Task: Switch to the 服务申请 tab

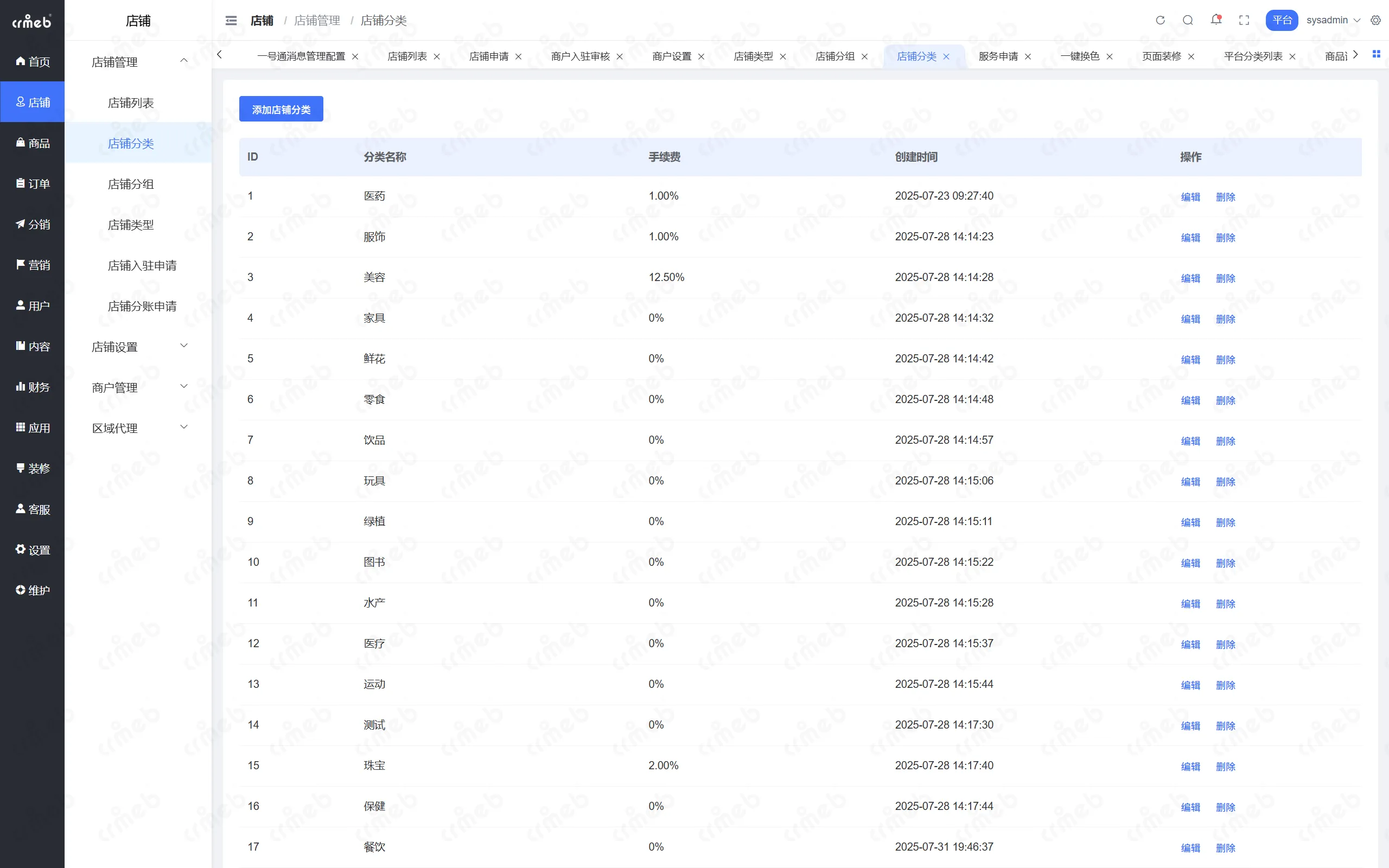Action: click(998, 56)
